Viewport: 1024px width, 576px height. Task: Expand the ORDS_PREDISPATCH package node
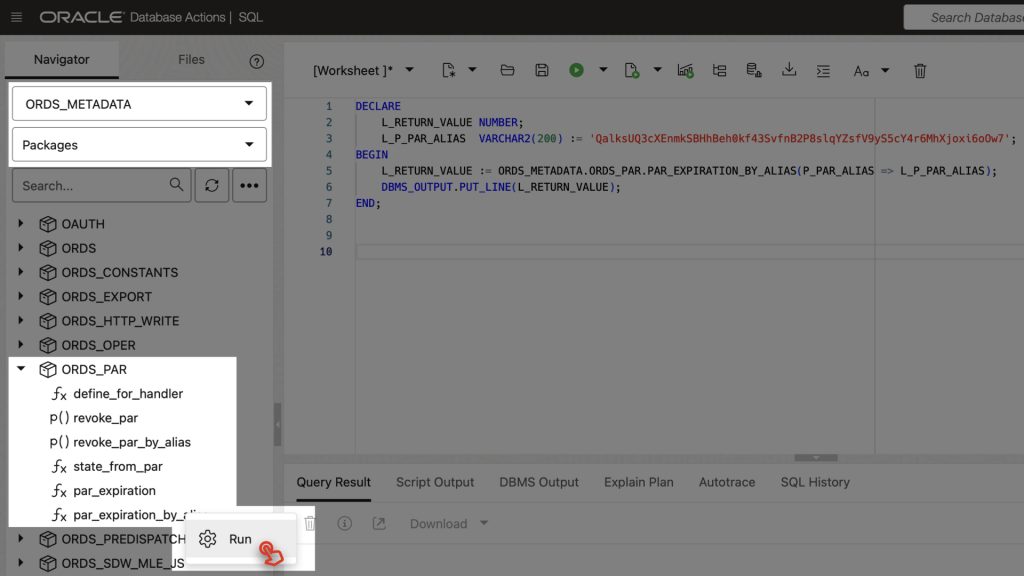(x=21, y=539)
